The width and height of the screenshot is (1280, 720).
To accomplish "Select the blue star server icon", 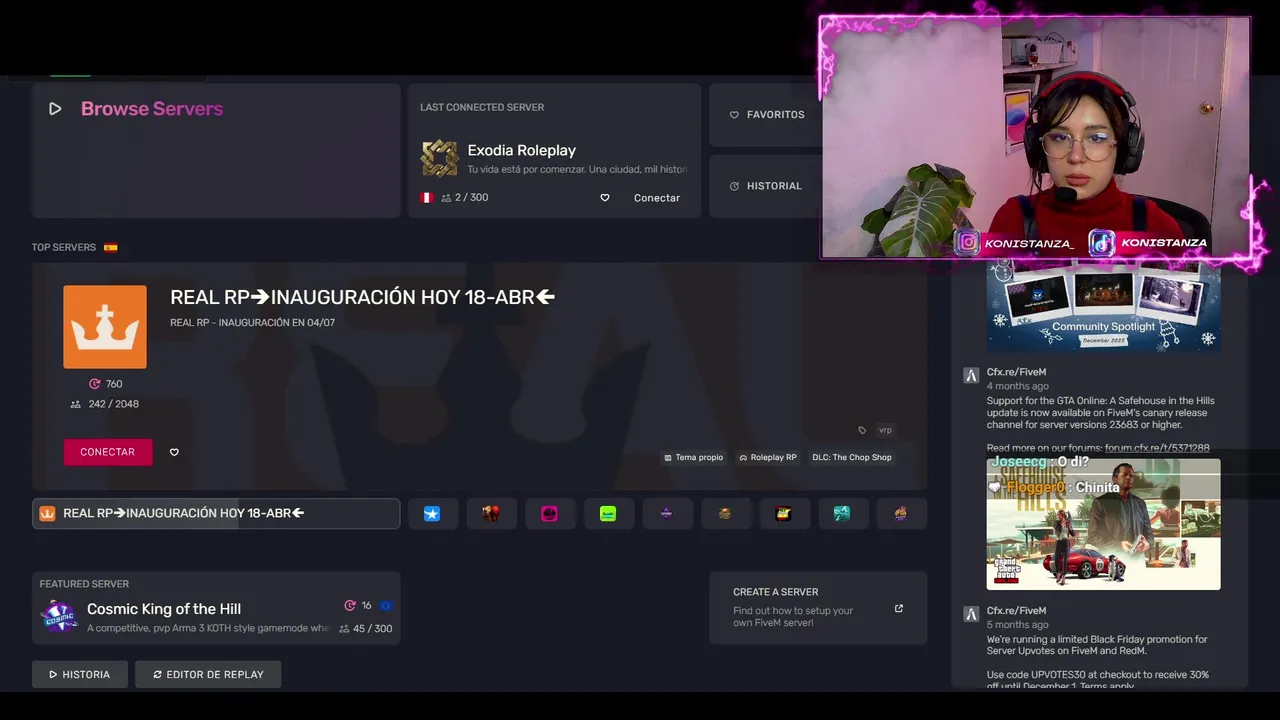I will 432,513.
